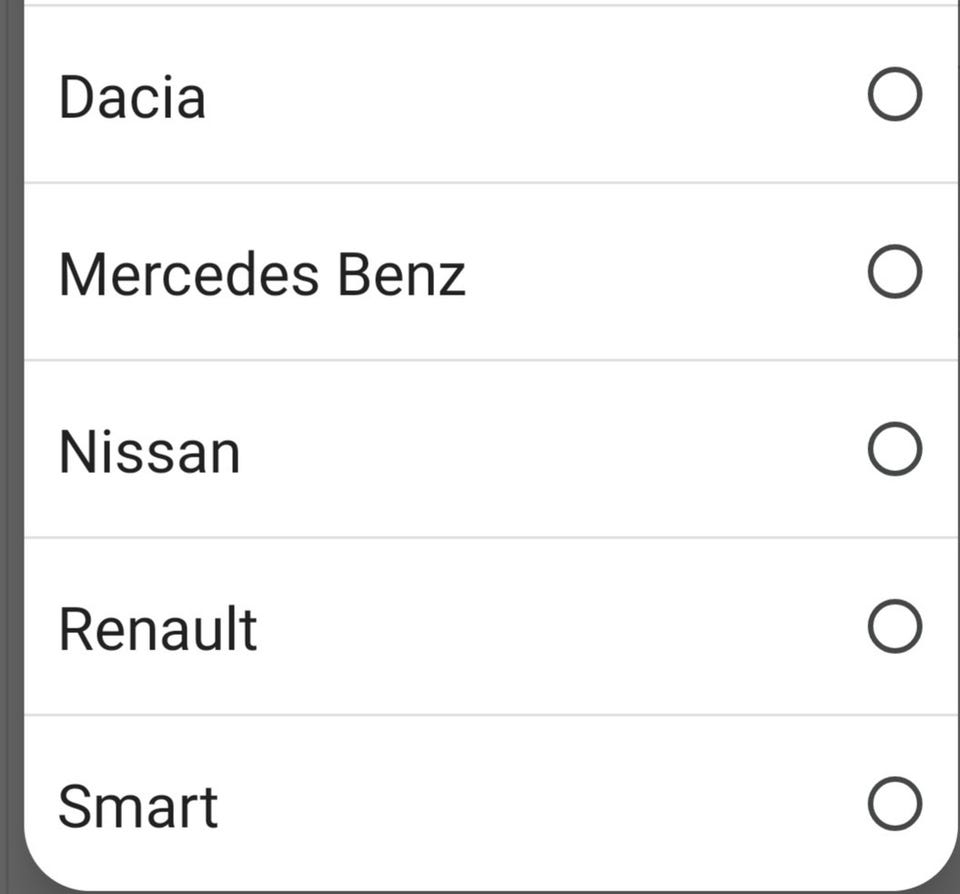The image size is (960, 894).
Task: Select the Mercedes Benz radio button
Action: 894,272
